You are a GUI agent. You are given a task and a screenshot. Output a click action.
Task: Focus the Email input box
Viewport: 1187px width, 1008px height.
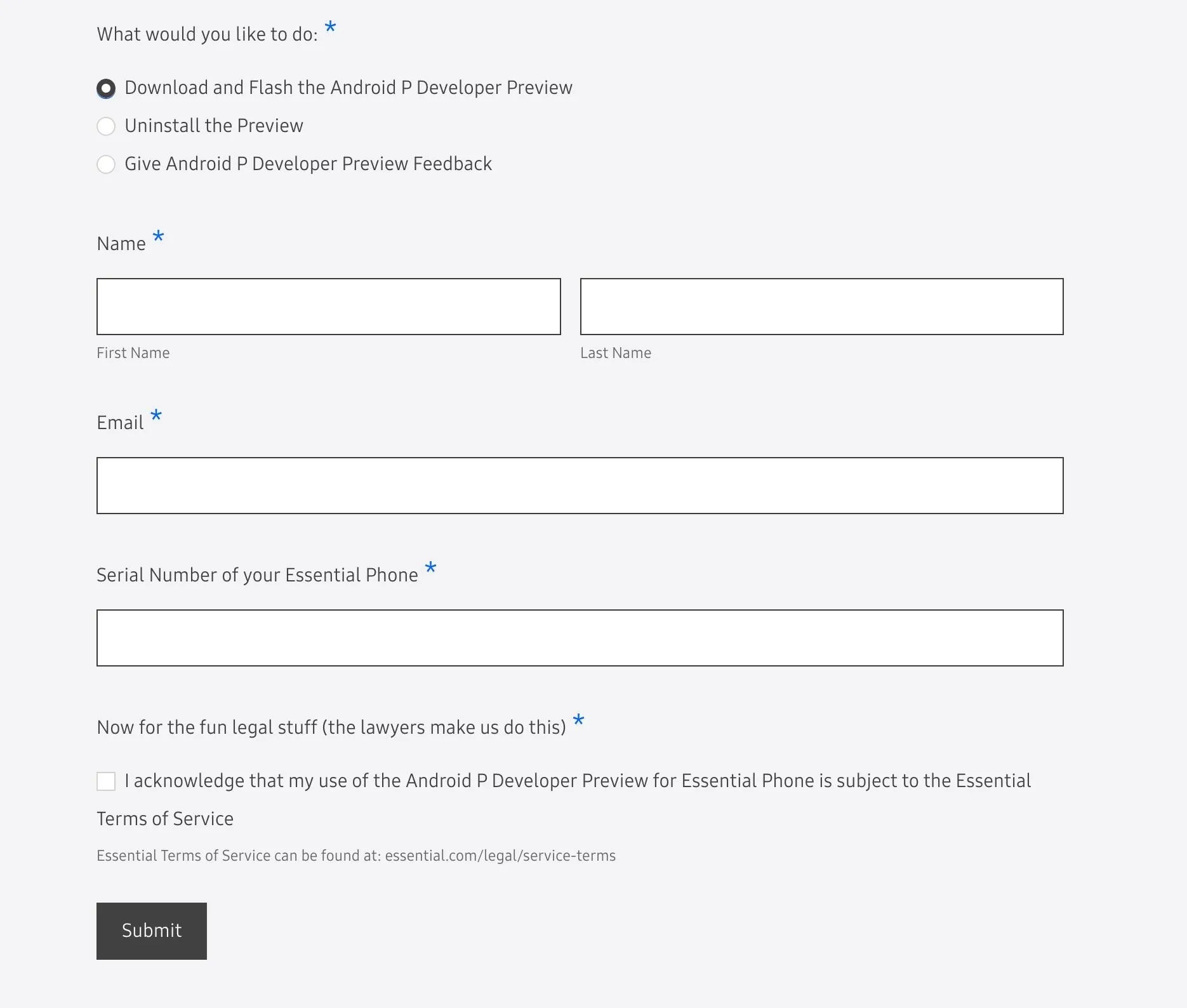coord(580,486)
